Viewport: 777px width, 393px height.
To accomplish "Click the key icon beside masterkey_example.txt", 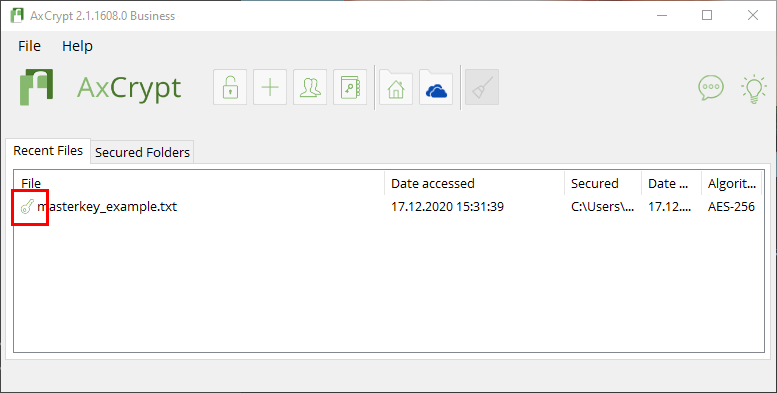I will [27, 206].
